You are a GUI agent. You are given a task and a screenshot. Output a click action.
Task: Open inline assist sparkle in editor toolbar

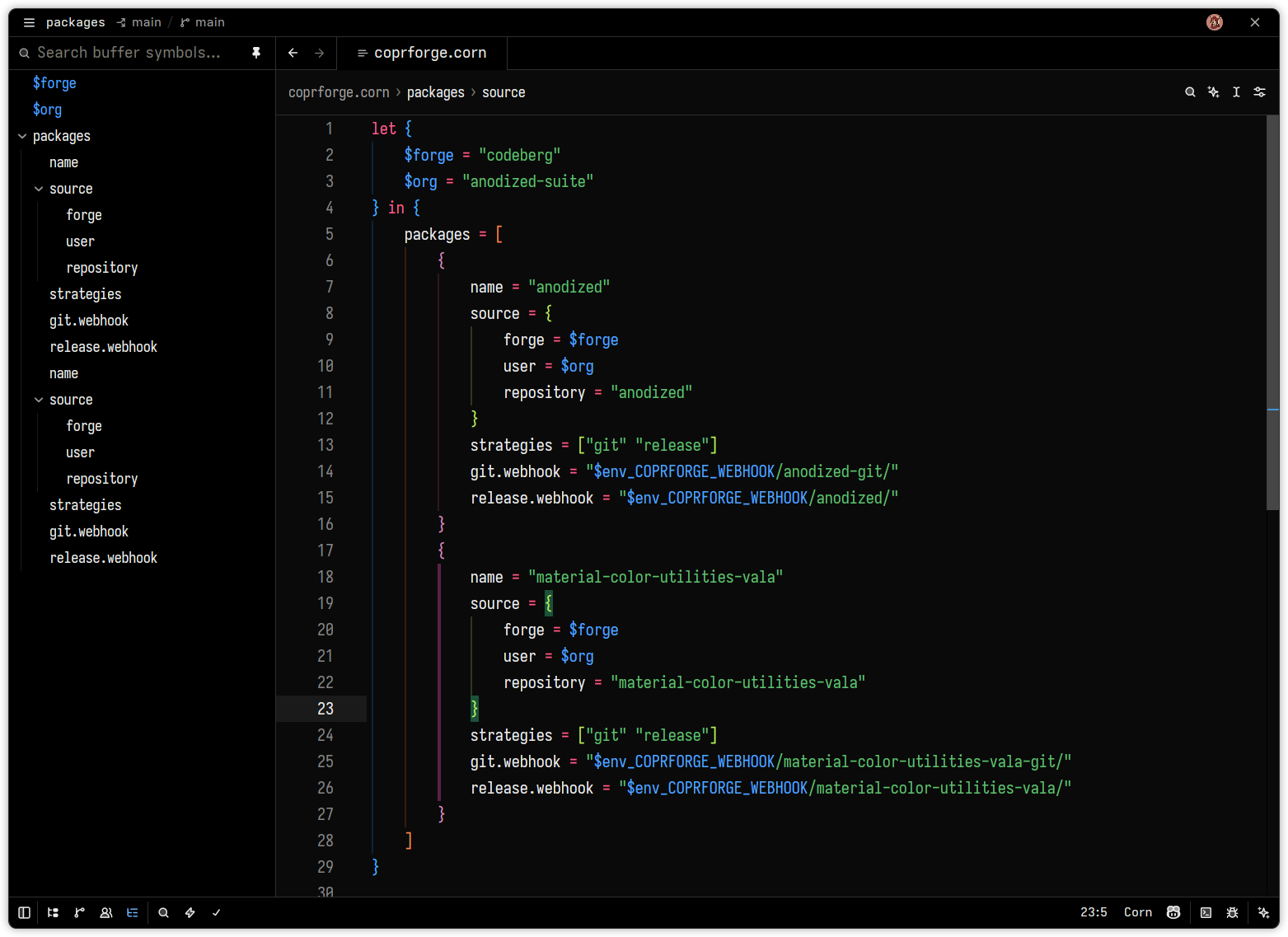click(x=1213, y=92)
